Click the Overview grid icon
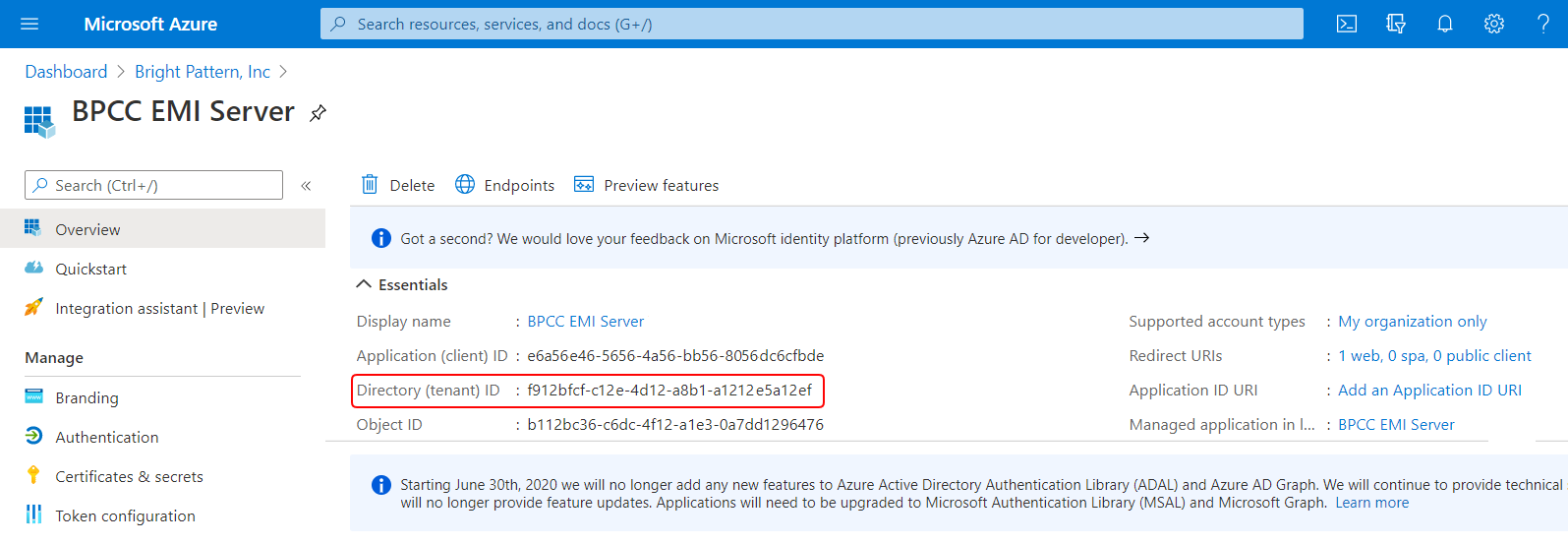Viewport: 1568px width, 544px height. 33,228
